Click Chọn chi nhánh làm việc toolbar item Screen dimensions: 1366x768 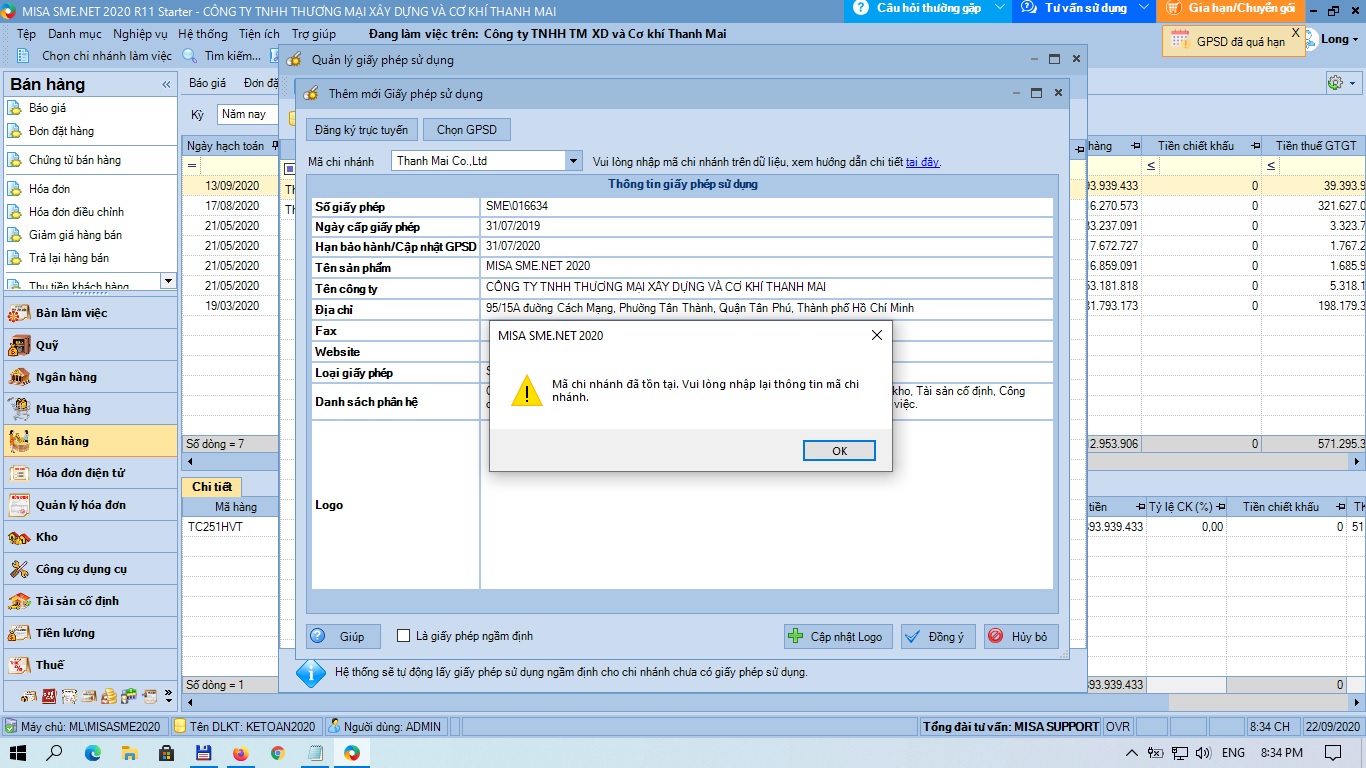click(x=94, y=56)
